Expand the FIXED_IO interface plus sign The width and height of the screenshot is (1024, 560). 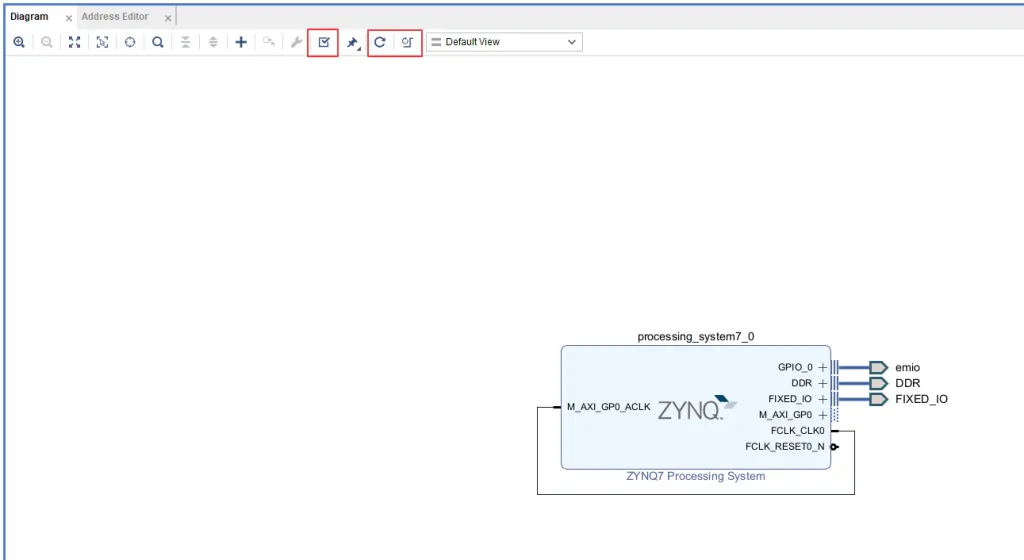click(823, 399)
